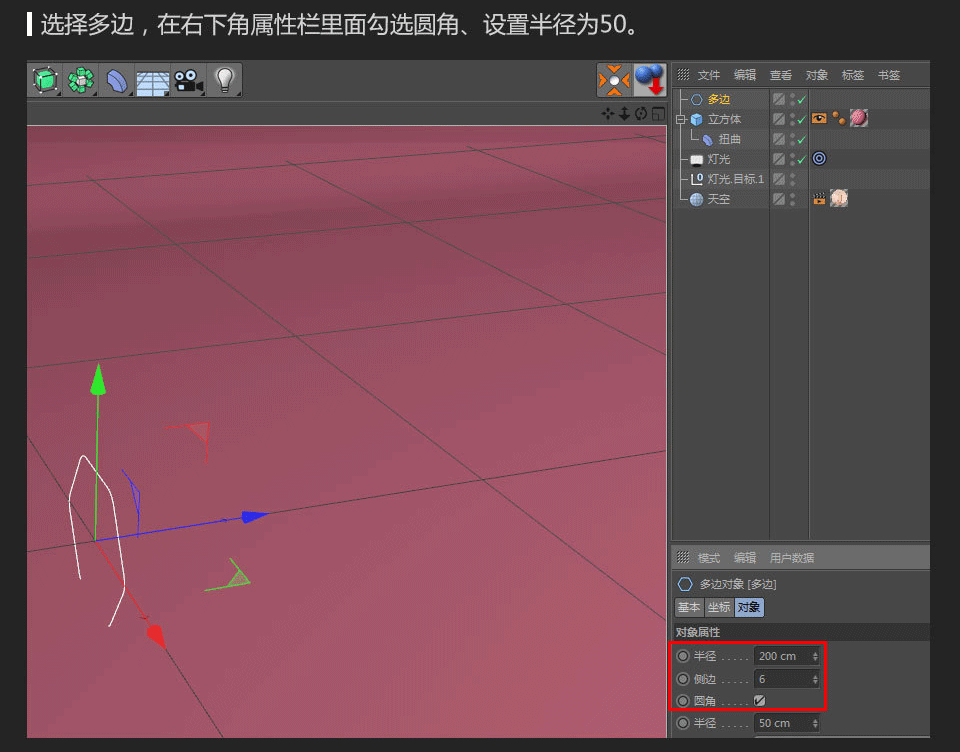Click the up stepper arrow on the 侧边 field
Image resolution: width=960 pixels, height=752 pixels.
tap(816, 675)
